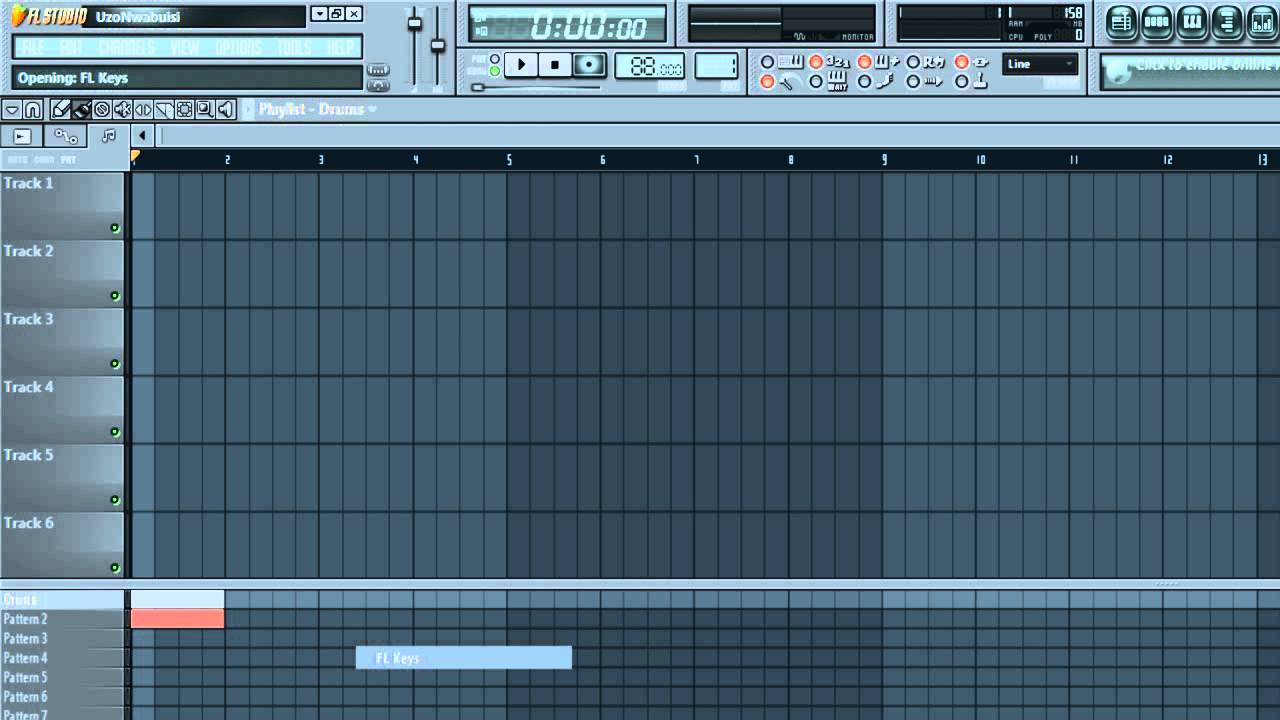Switch to the automation clips tab
The height and width of the screenshot is (720, 1280).
65,136
